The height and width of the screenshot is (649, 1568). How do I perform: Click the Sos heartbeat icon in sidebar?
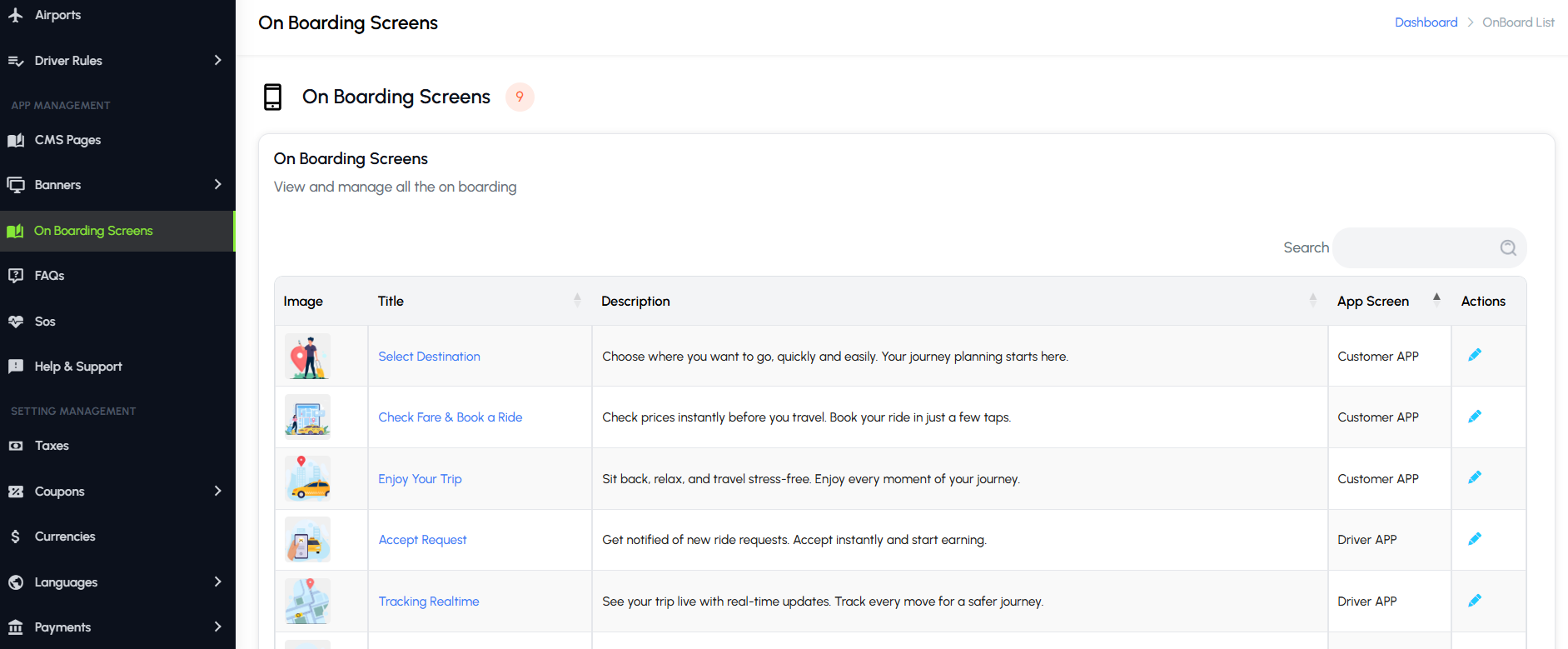pyautogui.click(x=16, y=322)
